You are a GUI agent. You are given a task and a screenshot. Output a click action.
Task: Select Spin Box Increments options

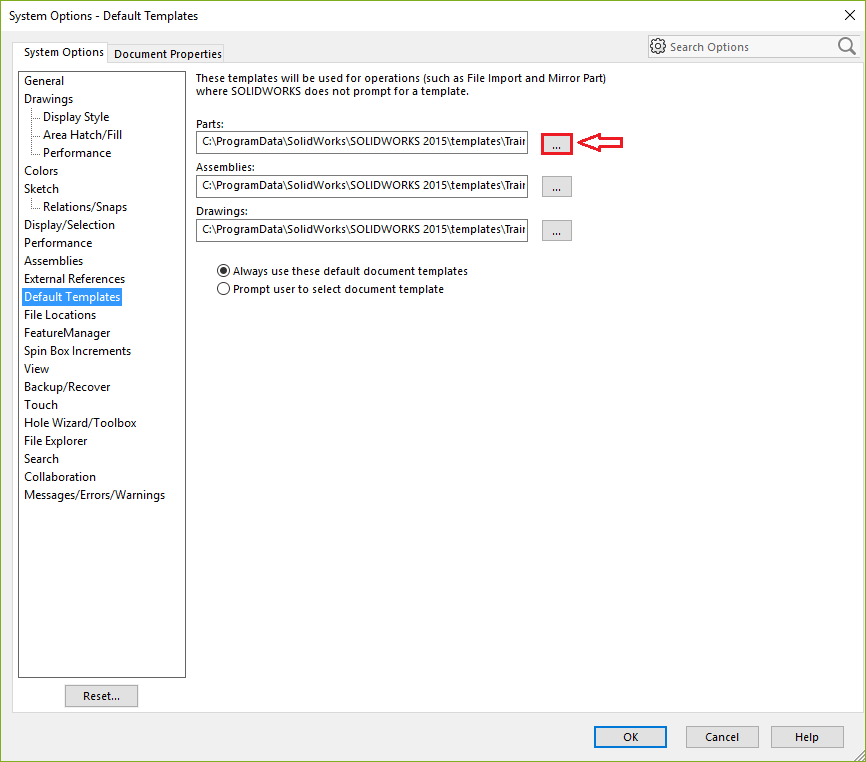[x=77, y=351]
